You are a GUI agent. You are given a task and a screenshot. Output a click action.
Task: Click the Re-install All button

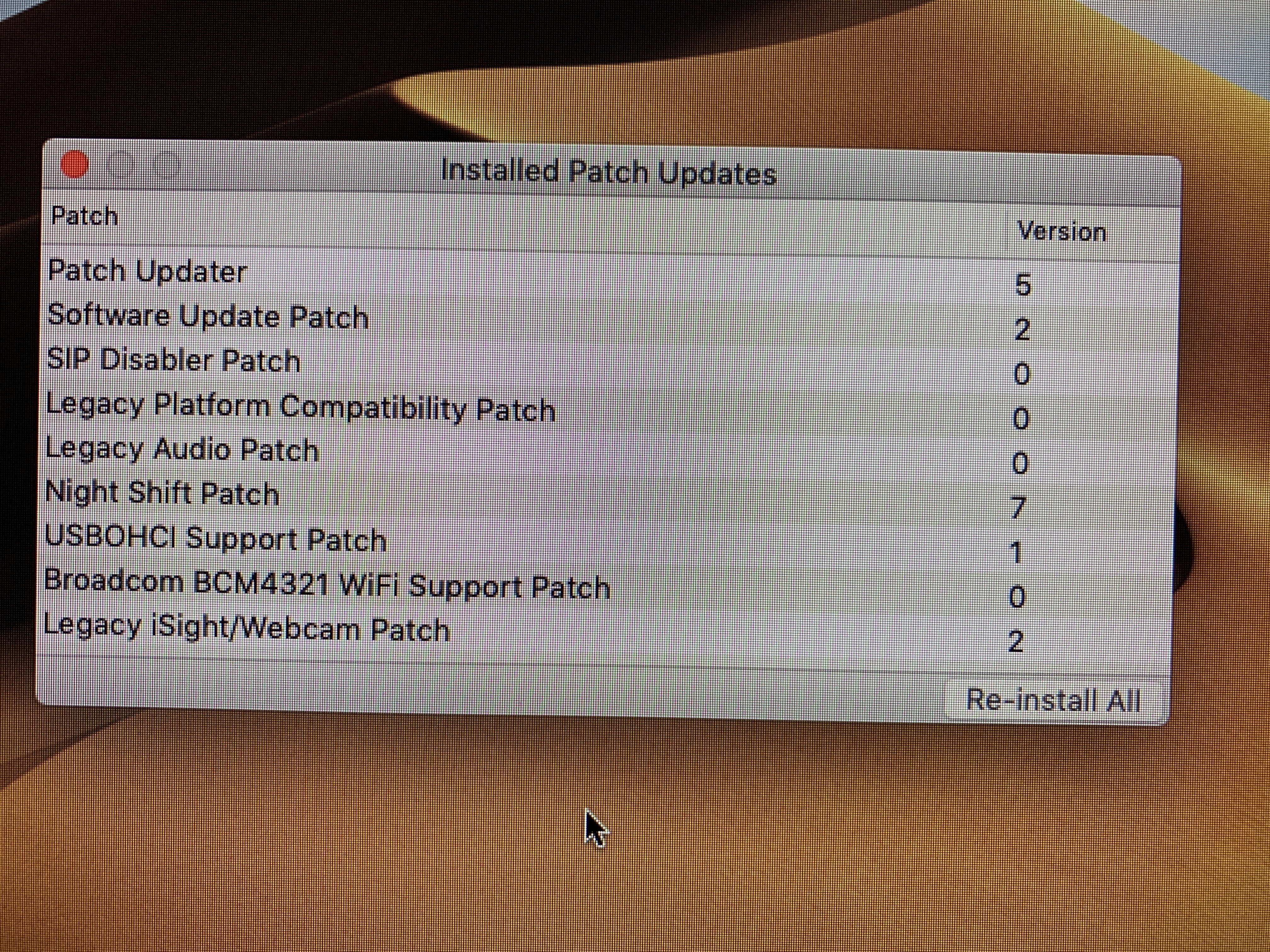point(1052,700)
